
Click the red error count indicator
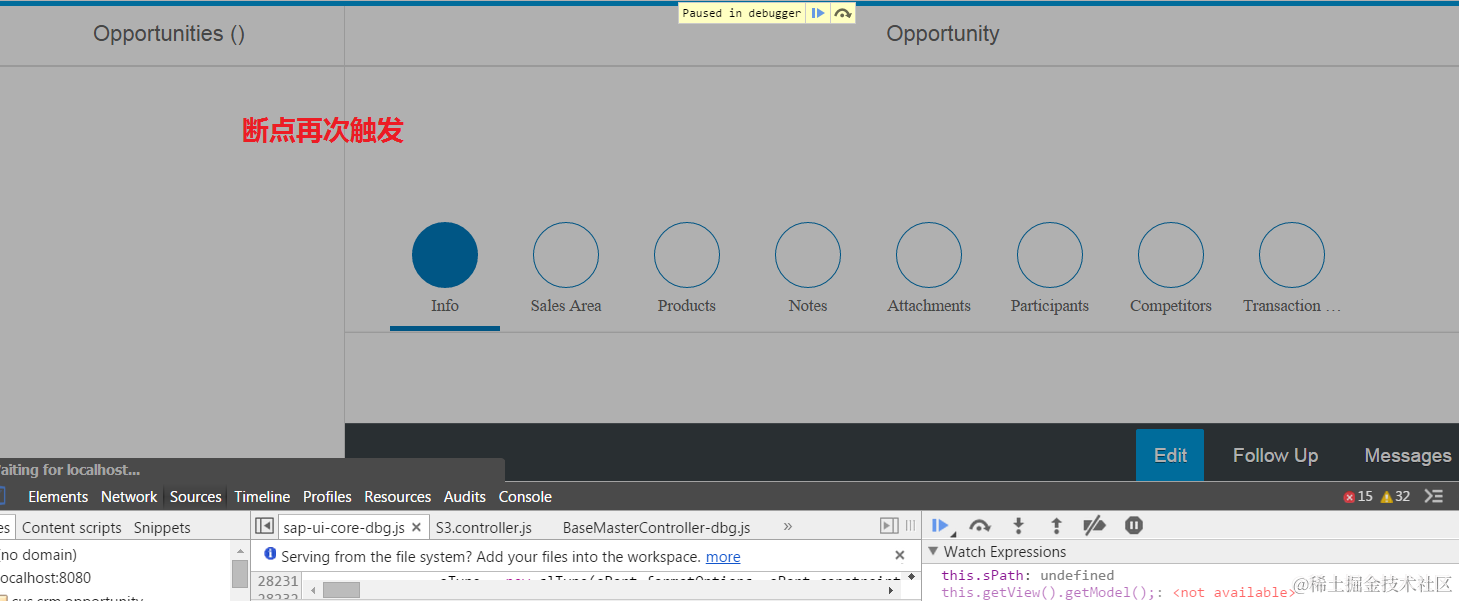1358,497
